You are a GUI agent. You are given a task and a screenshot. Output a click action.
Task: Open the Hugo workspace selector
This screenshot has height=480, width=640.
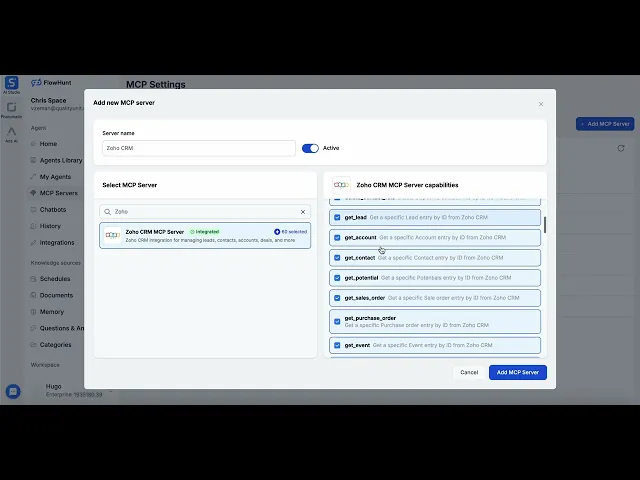coord(73,390)
